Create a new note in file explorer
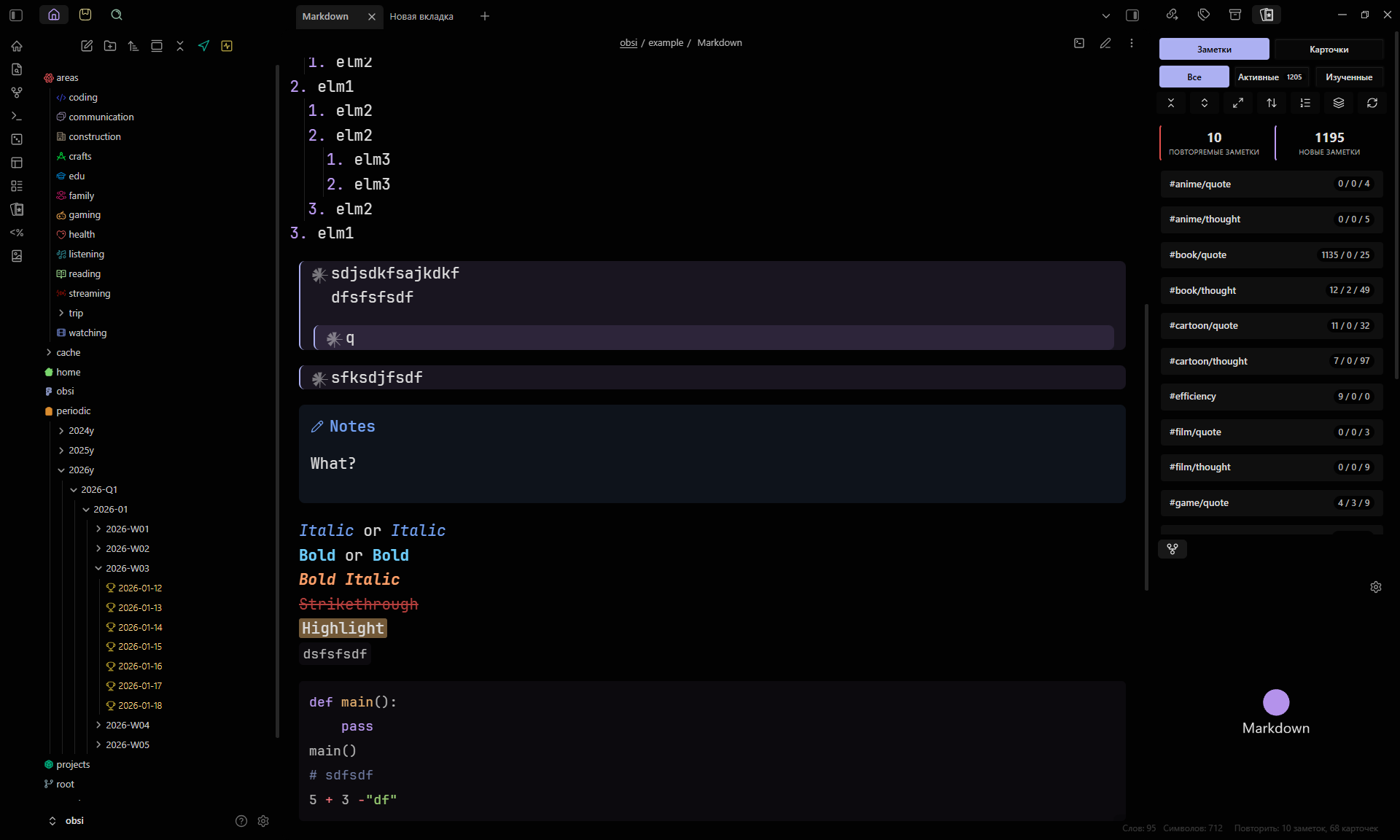Screen dimensions: 1400x840 87,46
